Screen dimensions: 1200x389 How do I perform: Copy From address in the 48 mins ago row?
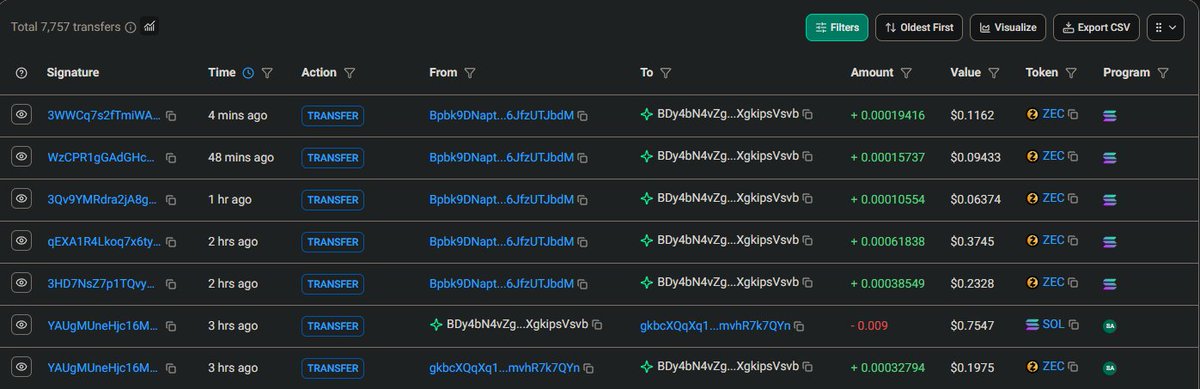[x=583, y=159]
